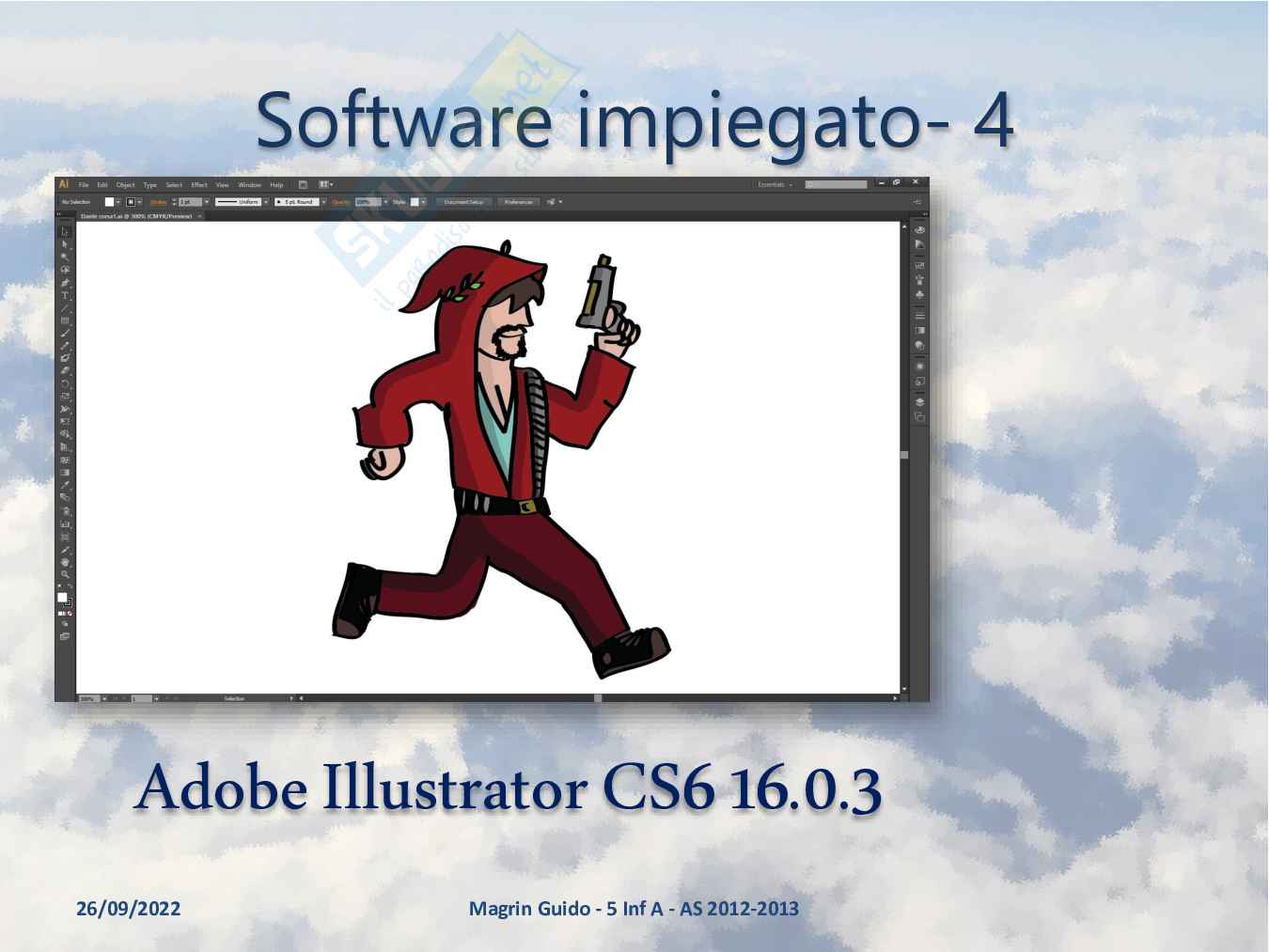1269x952 pixels.
Task: Select the Zoom magnifier tool
Action: pos(65,574)
